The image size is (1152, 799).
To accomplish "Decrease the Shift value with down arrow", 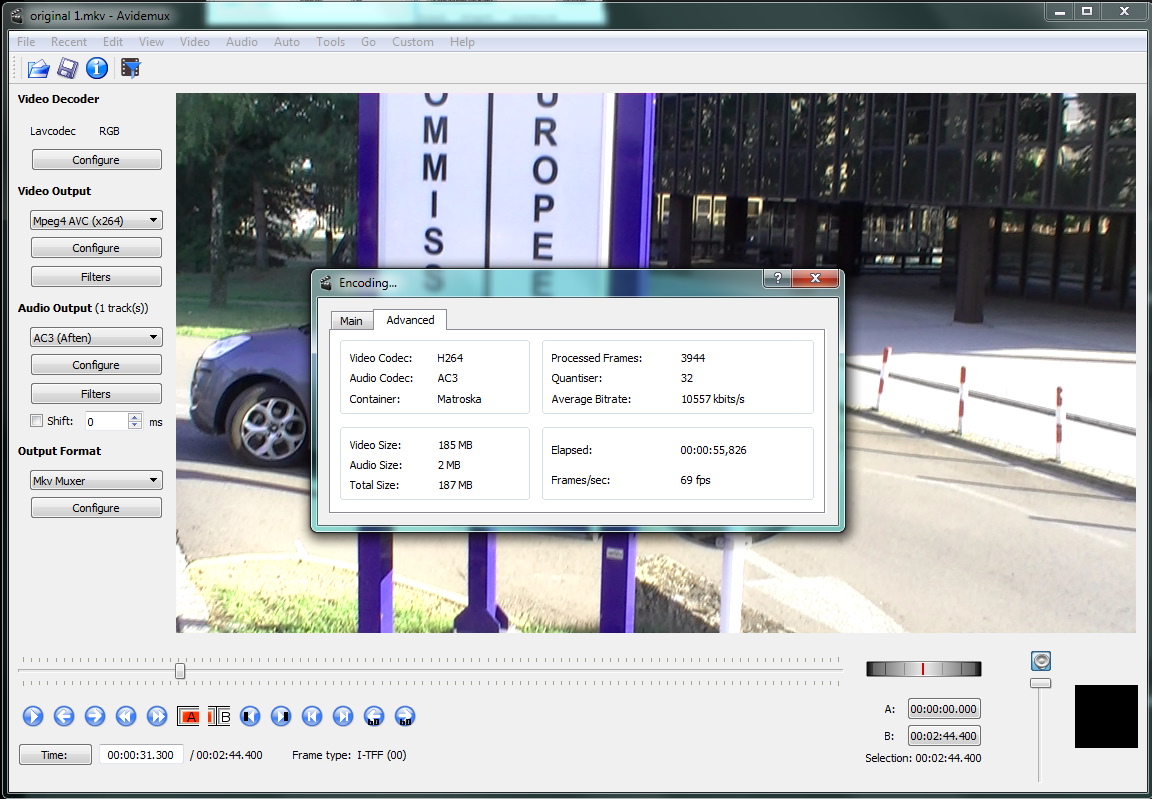I will pyautogui.click(x=134, y=425).
